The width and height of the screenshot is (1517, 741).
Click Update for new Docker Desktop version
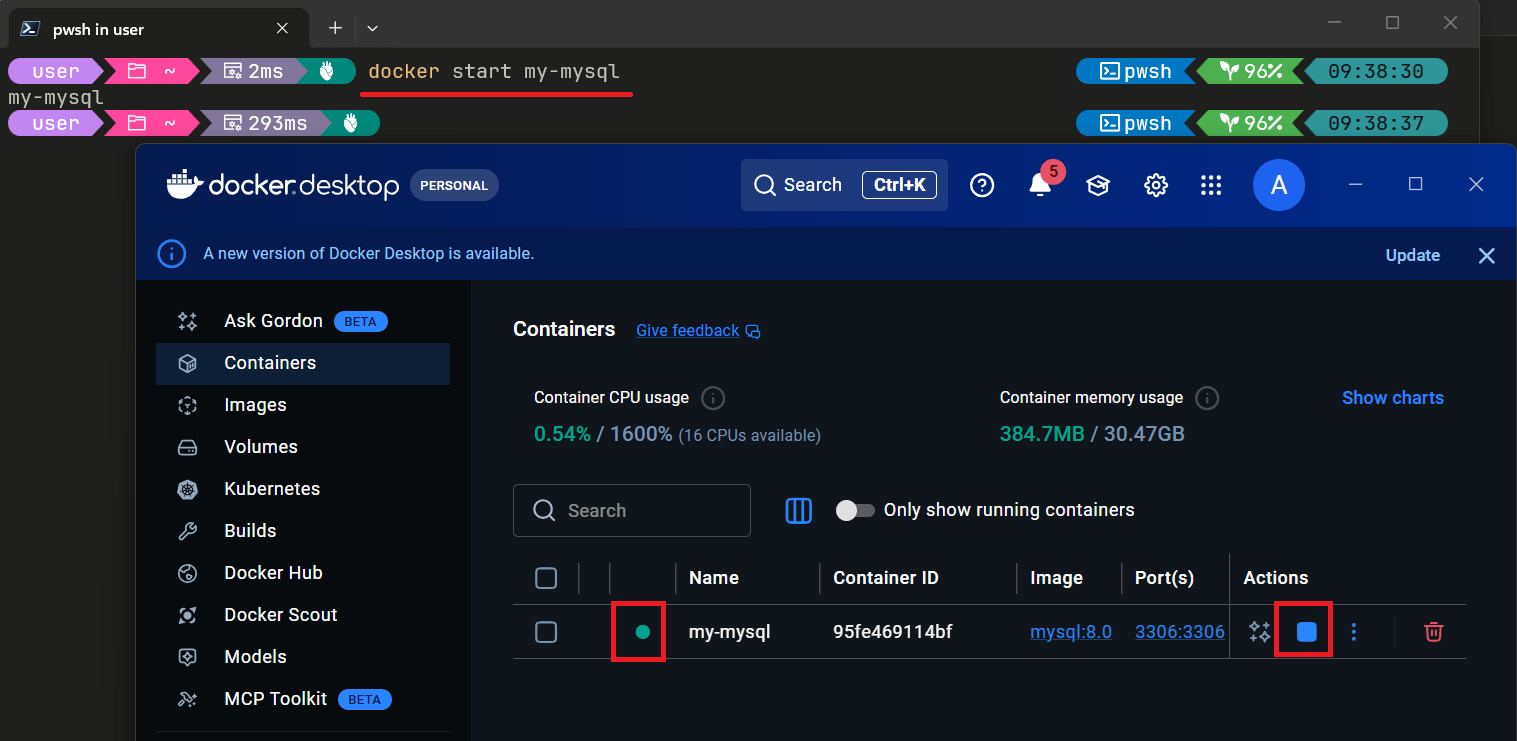[1412, 255]
